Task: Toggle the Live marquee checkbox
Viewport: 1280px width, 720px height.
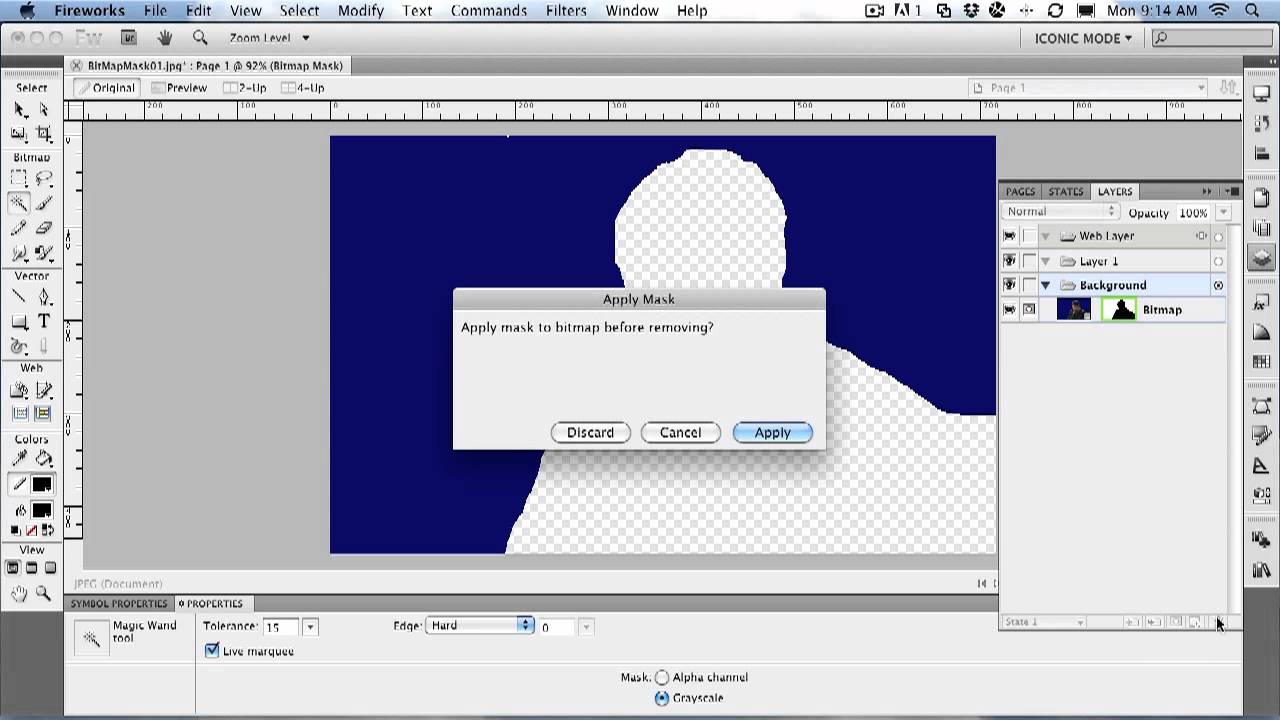Action: pyautogui.click(x=212, y=651)
